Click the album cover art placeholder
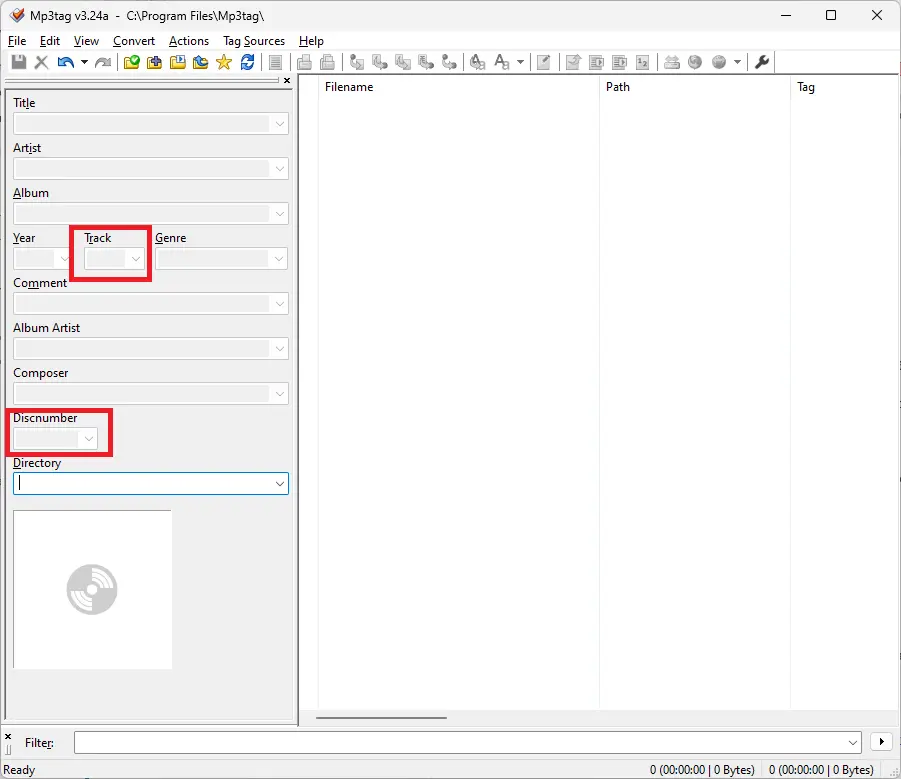The height and width of the screenshot is (779, 902). tap(92, 589)
